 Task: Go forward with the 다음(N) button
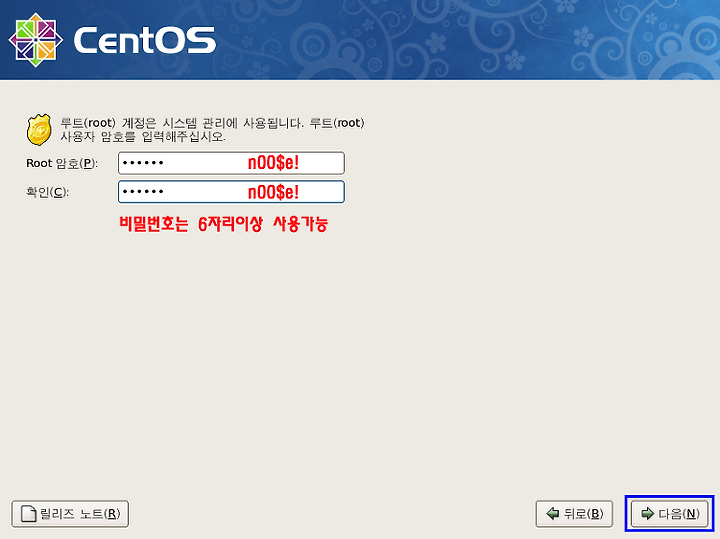669,513
